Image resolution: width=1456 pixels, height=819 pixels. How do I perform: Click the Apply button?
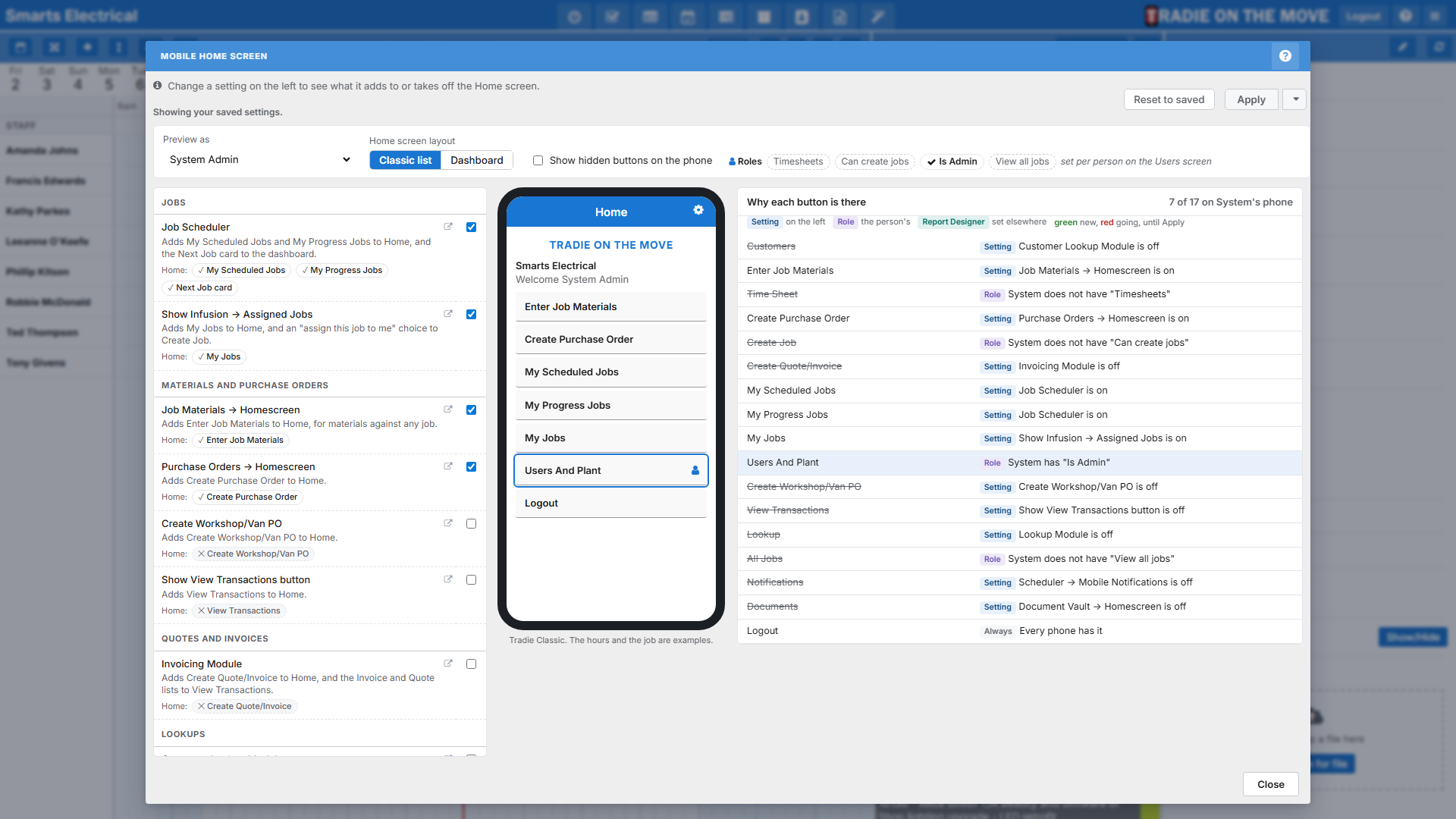(x=1251, y=99)
